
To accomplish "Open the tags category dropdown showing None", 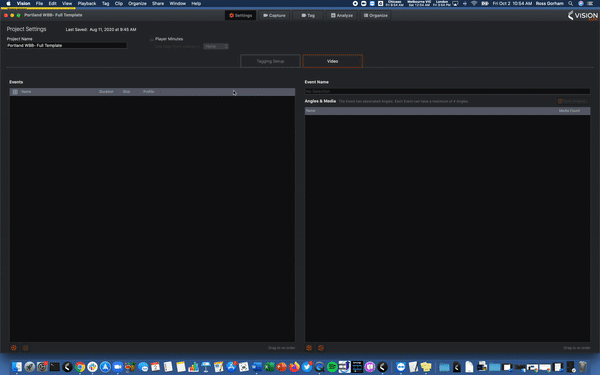I will (216, 46).
